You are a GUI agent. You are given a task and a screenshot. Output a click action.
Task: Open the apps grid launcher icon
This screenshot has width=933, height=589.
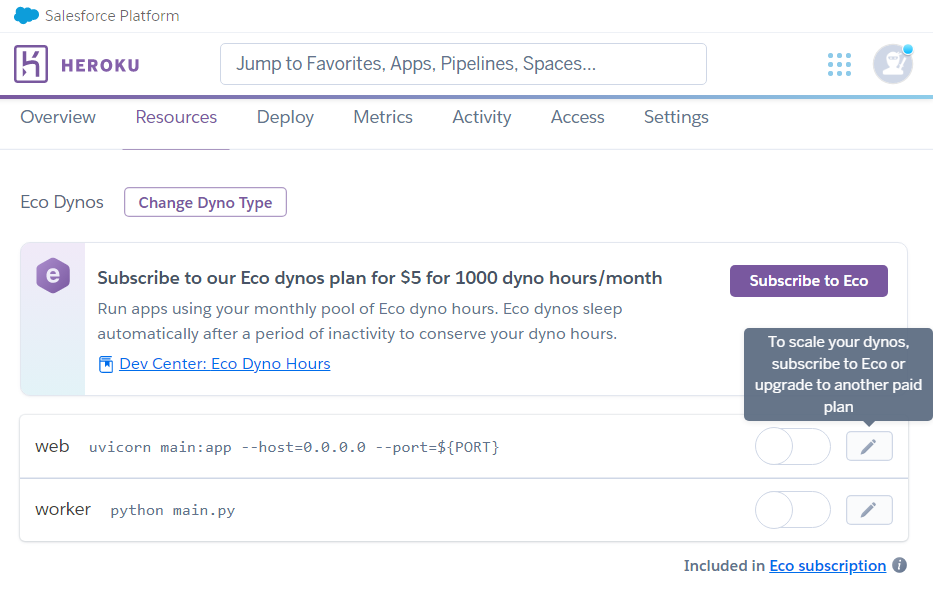(x=839, y=64)
